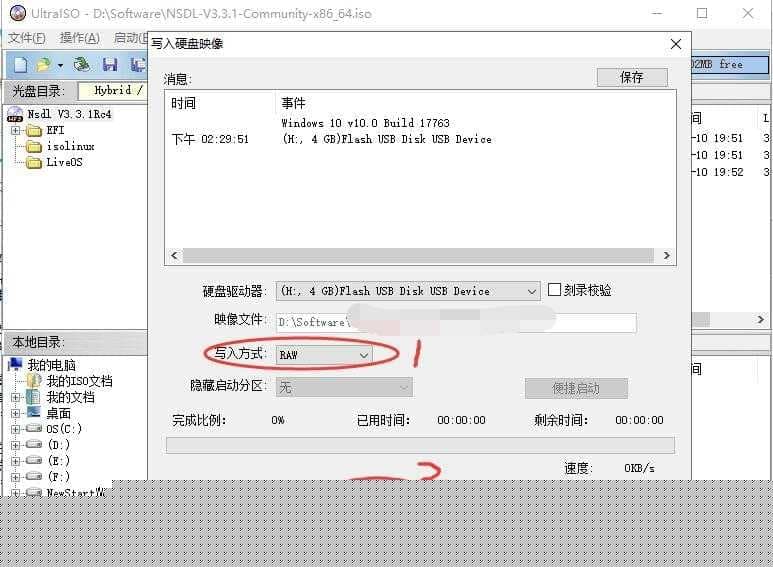Click the main window right scroll arrow
Viewport: 773px width, 567px height.
tap(761, 319)
